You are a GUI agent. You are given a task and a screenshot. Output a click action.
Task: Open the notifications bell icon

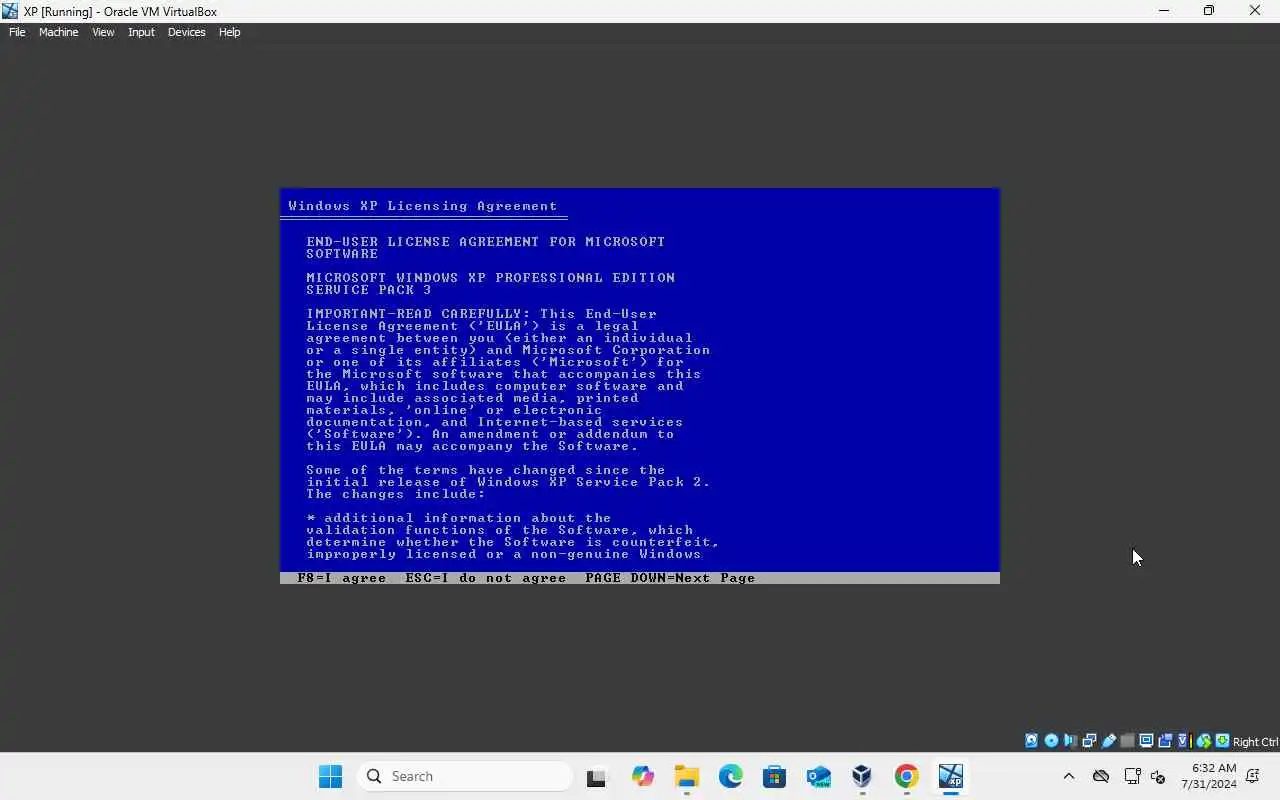click(x=1253, y=776)
